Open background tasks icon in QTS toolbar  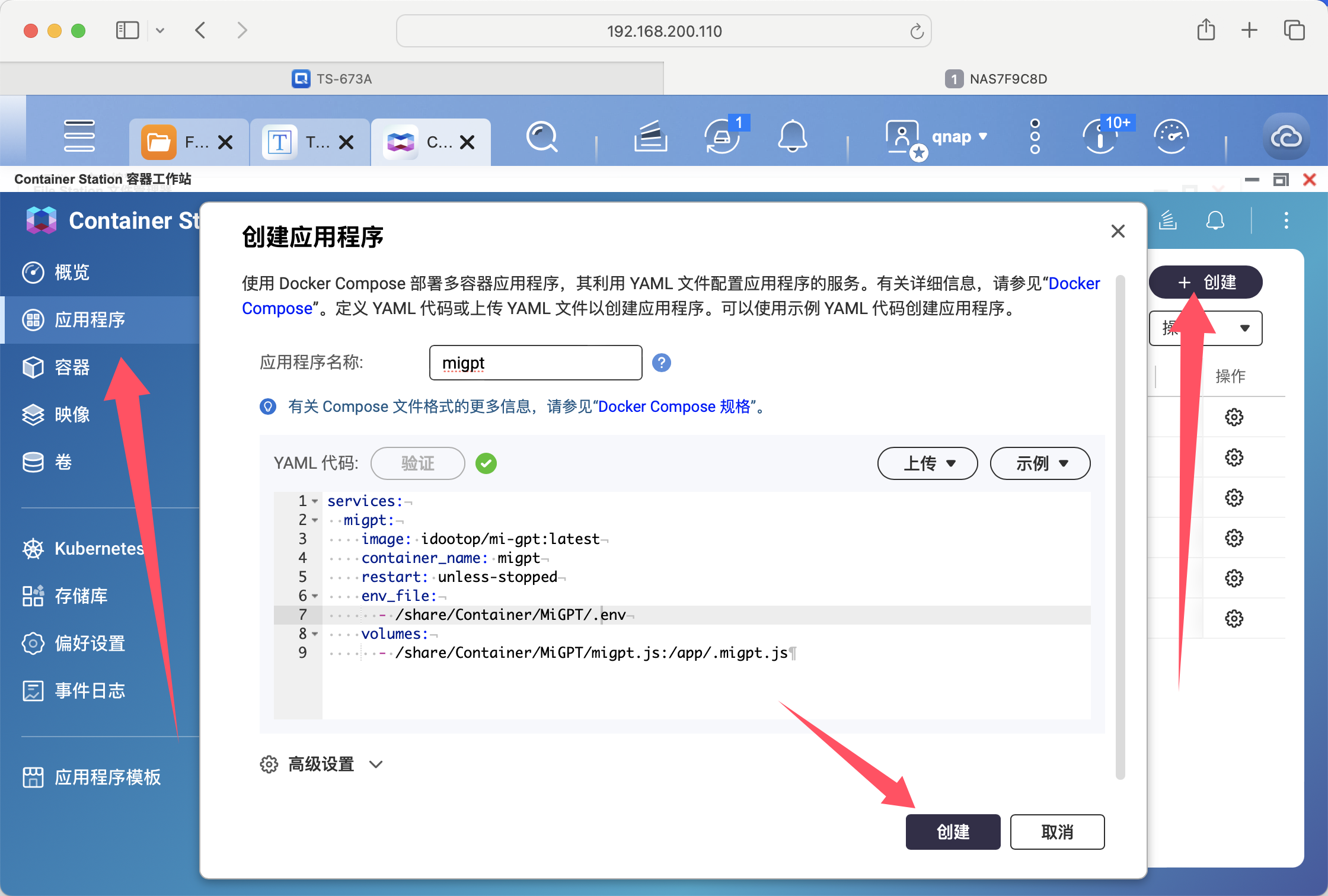click(650, 136)
